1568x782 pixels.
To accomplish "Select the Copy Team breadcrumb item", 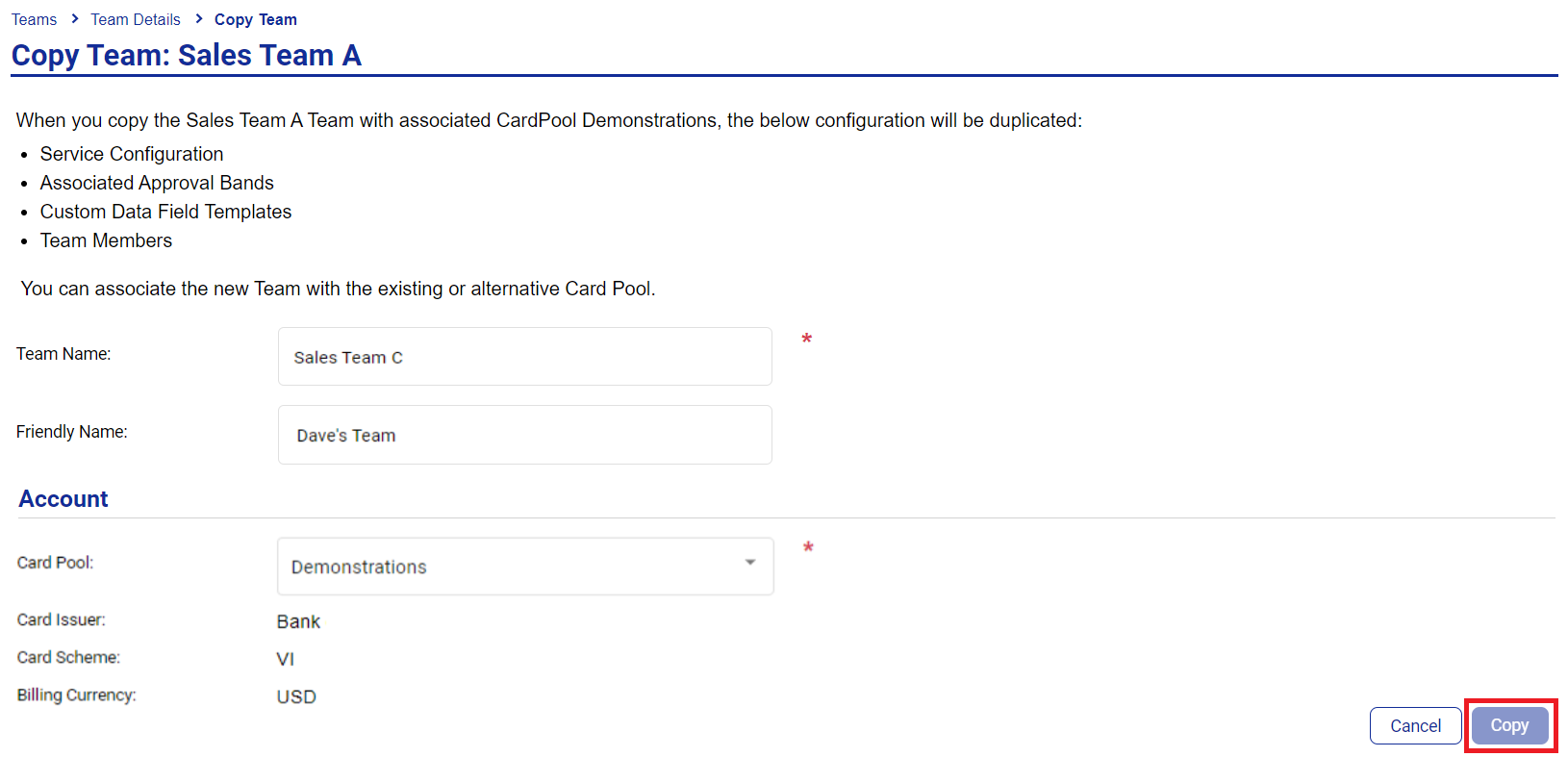I will click(x=256, y=19).
